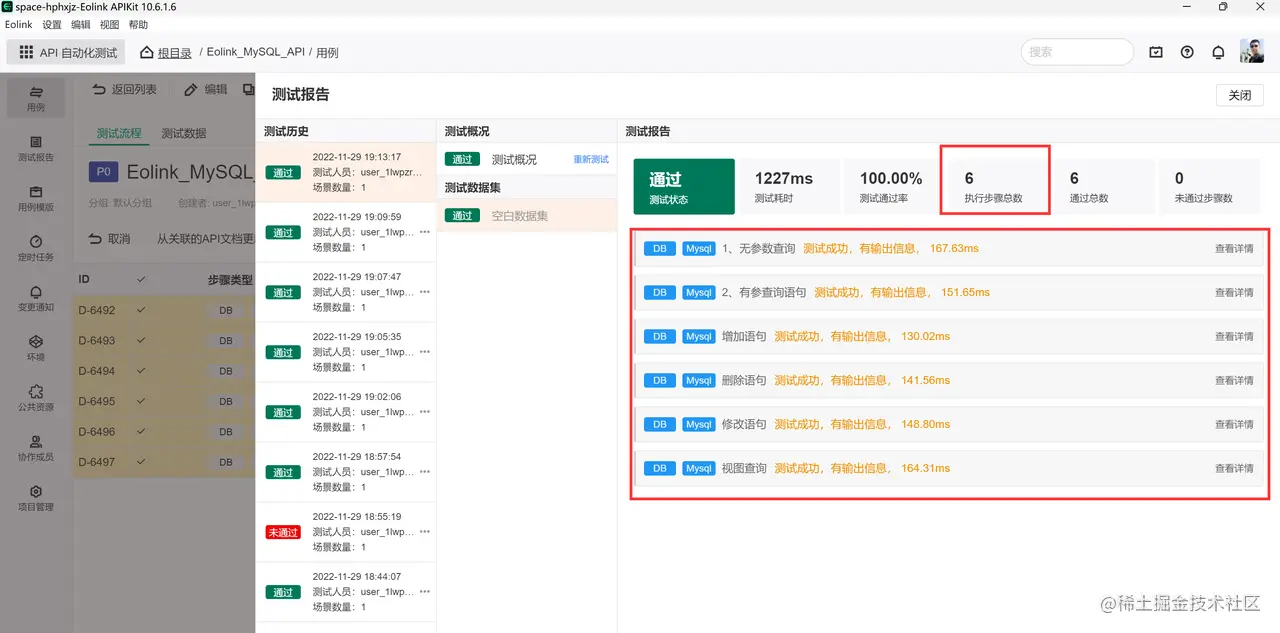
Task: Toggle the check mark in row D-6496
Action: click(141, 432)
